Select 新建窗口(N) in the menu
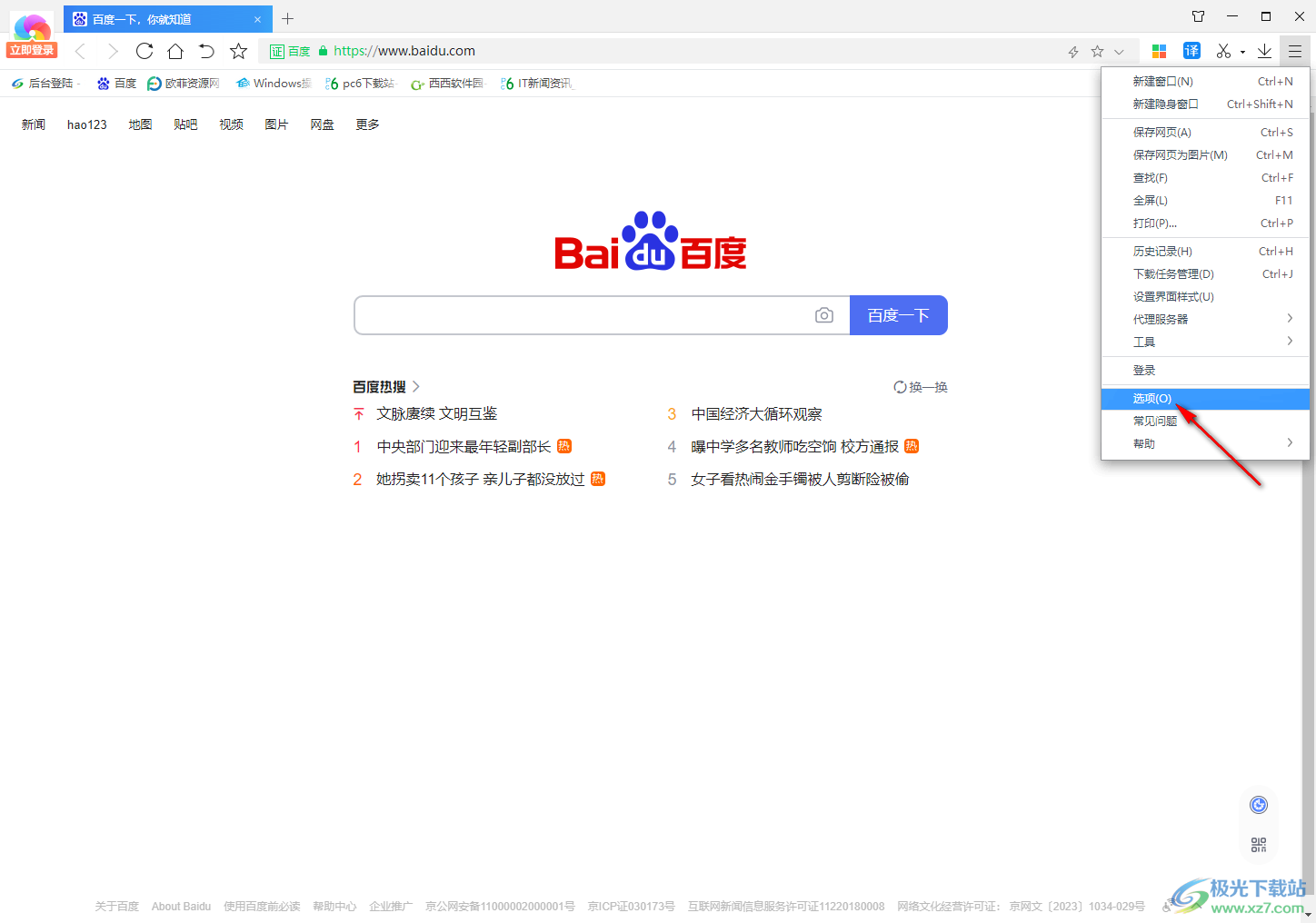Screen dimensions: 1316x923 [1205, 81]
